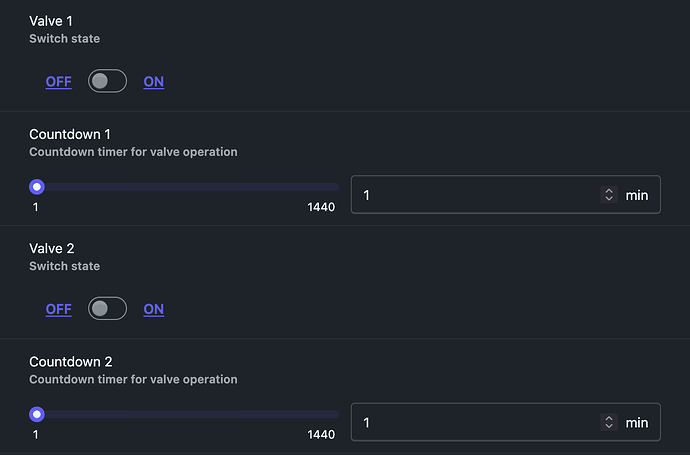The height and width of the screenshot is (455, 690).
Task: Increase Countdown 1 with the stepper up arrow
Action: (609, 191)
